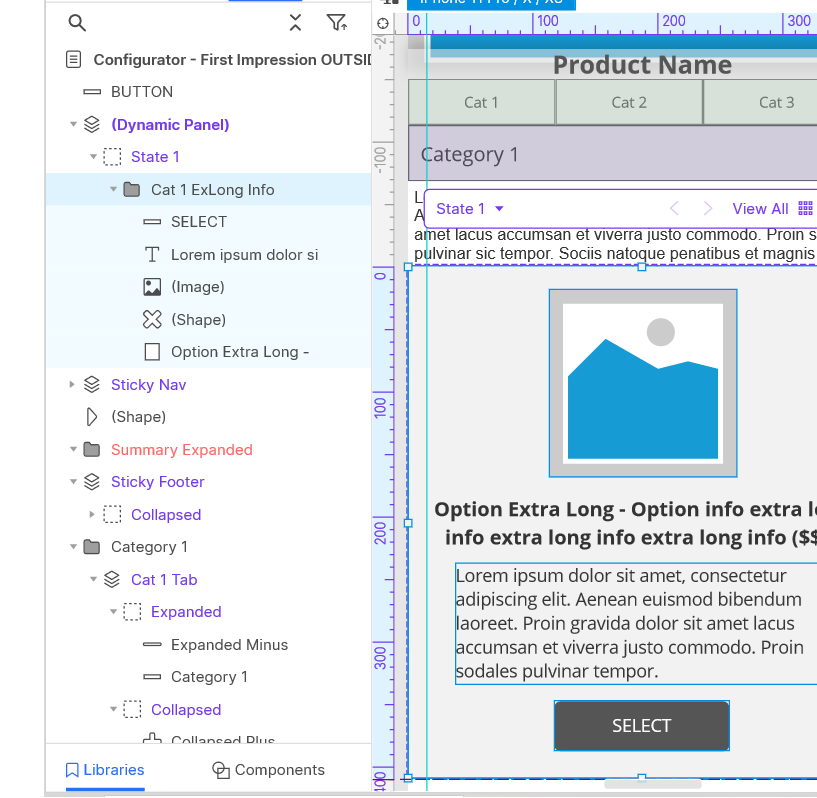Open the outline filter funnel icon

pos(337,22)
